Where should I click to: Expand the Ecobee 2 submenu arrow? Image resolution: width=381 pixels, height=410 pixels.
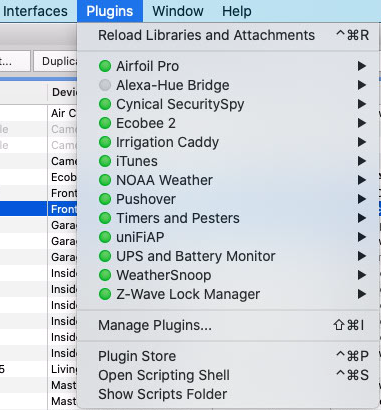click(x=362, y=123)
